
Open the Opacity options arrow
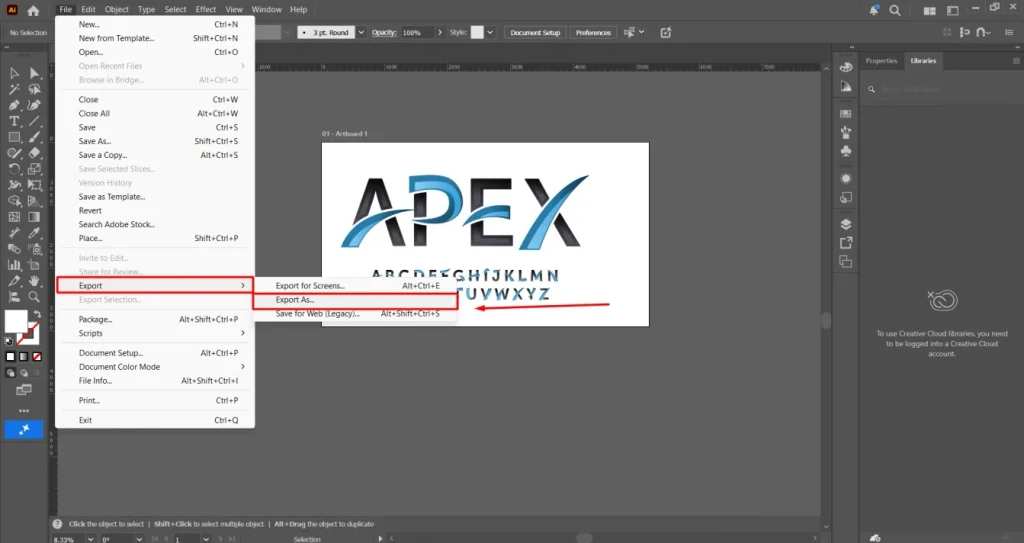tap(440, 32)
